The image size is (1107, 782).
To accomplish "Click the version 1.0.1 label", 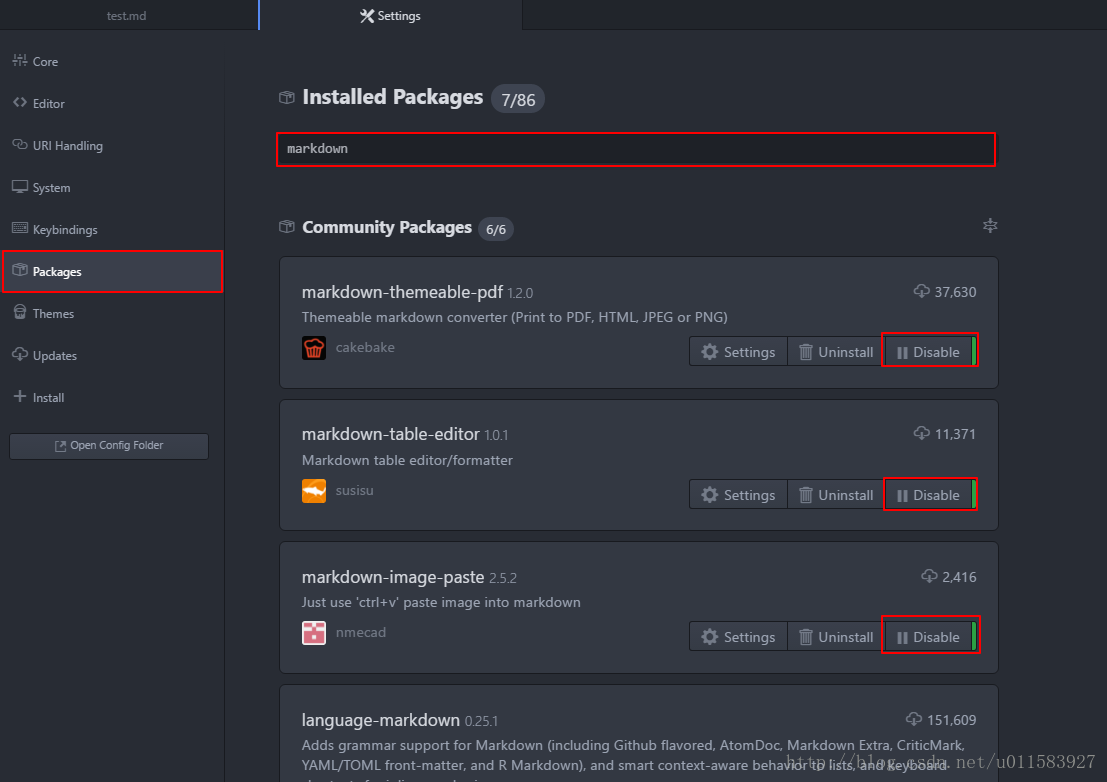I will point(496,435).
